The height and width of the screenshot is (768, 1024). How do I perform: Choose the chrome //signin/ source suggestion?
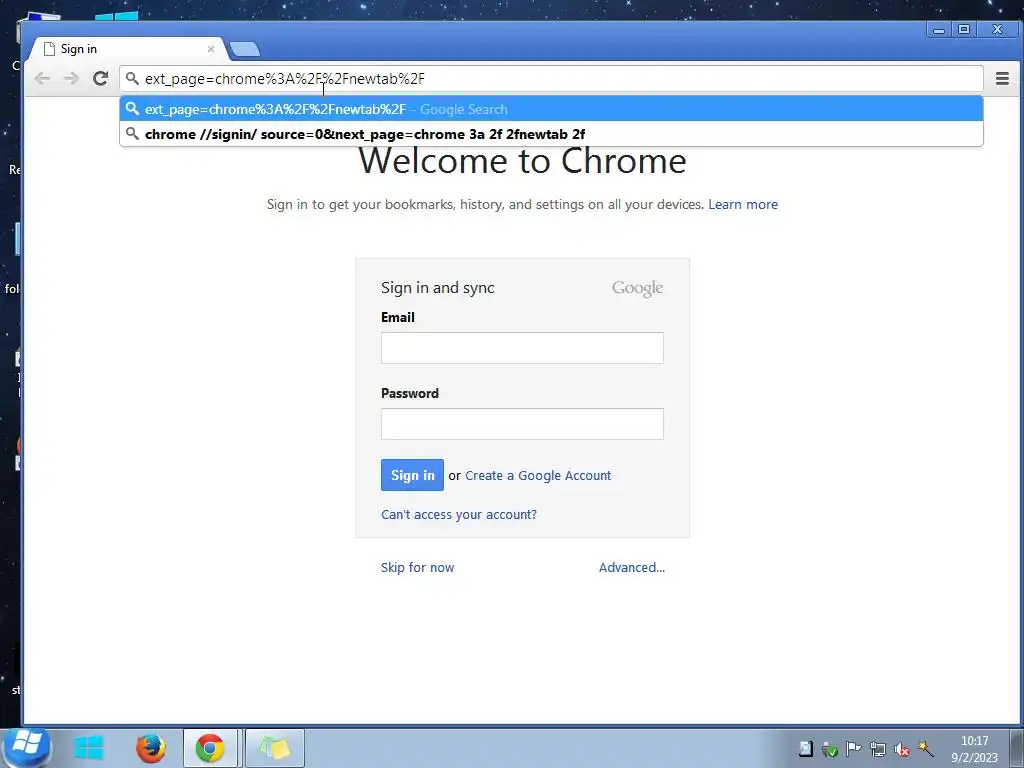[551, 134]
